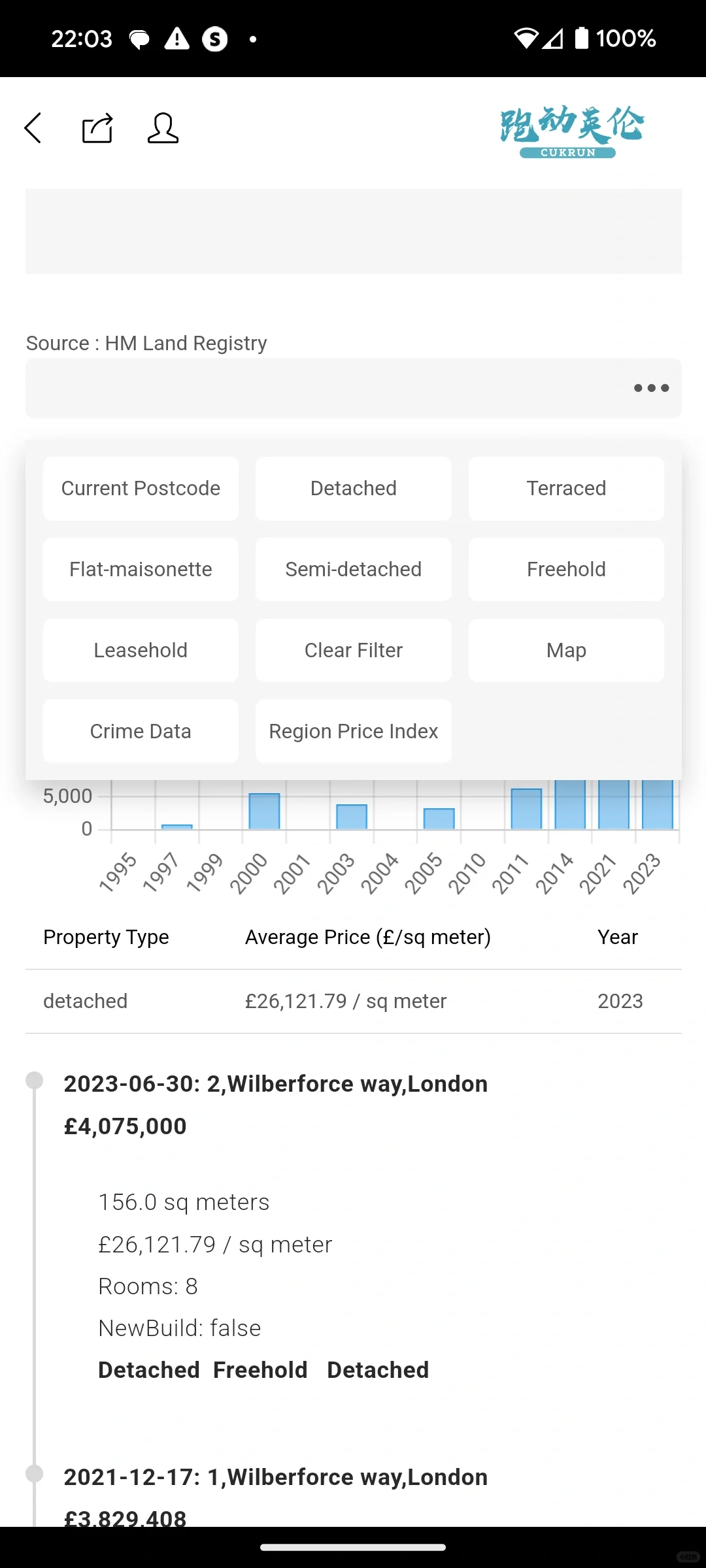Viewport: 706px width, 1568px height.
Task: Tap the share icon
Action: pyautogui.click(x=97, y=128)
